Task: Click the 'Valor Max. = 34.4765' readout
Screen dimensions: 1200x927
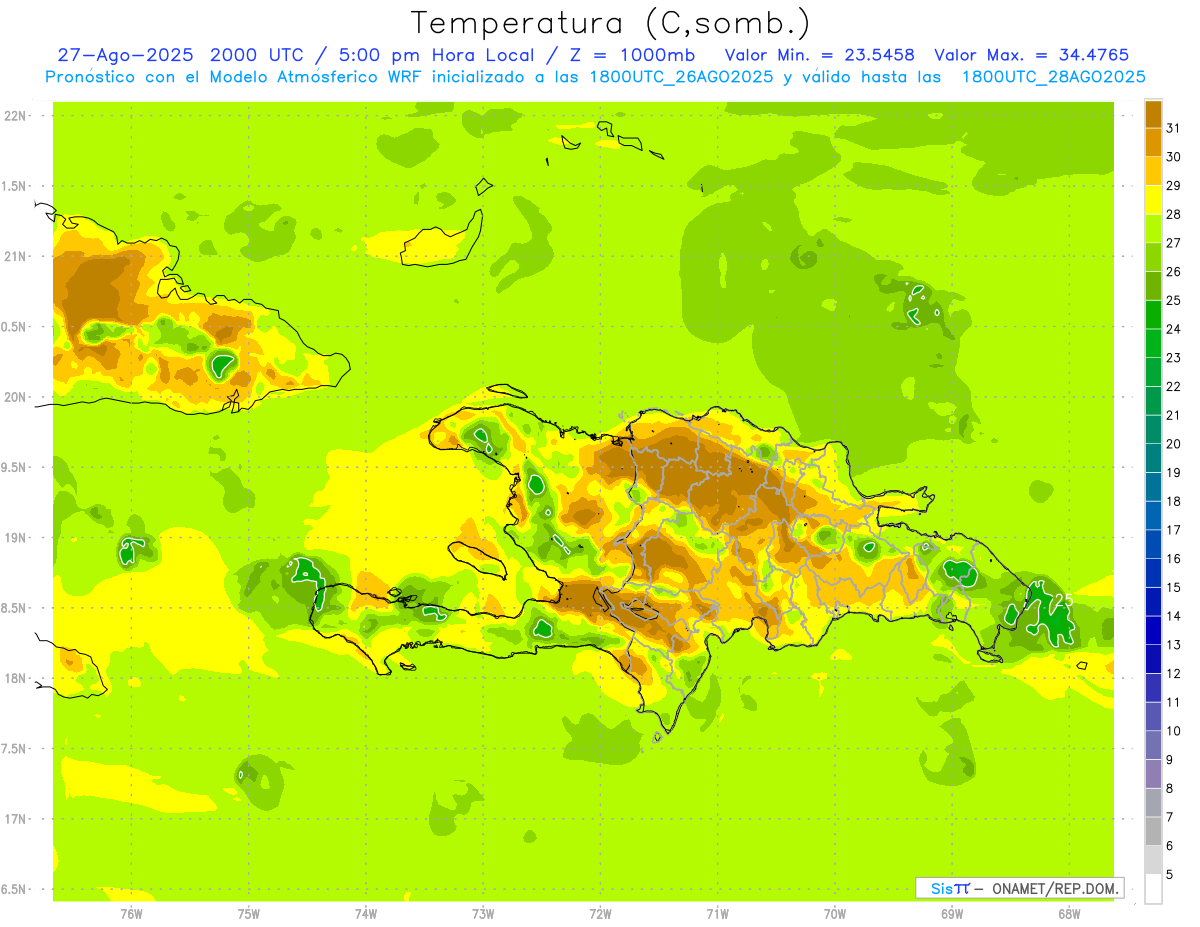Action: 1031,55
